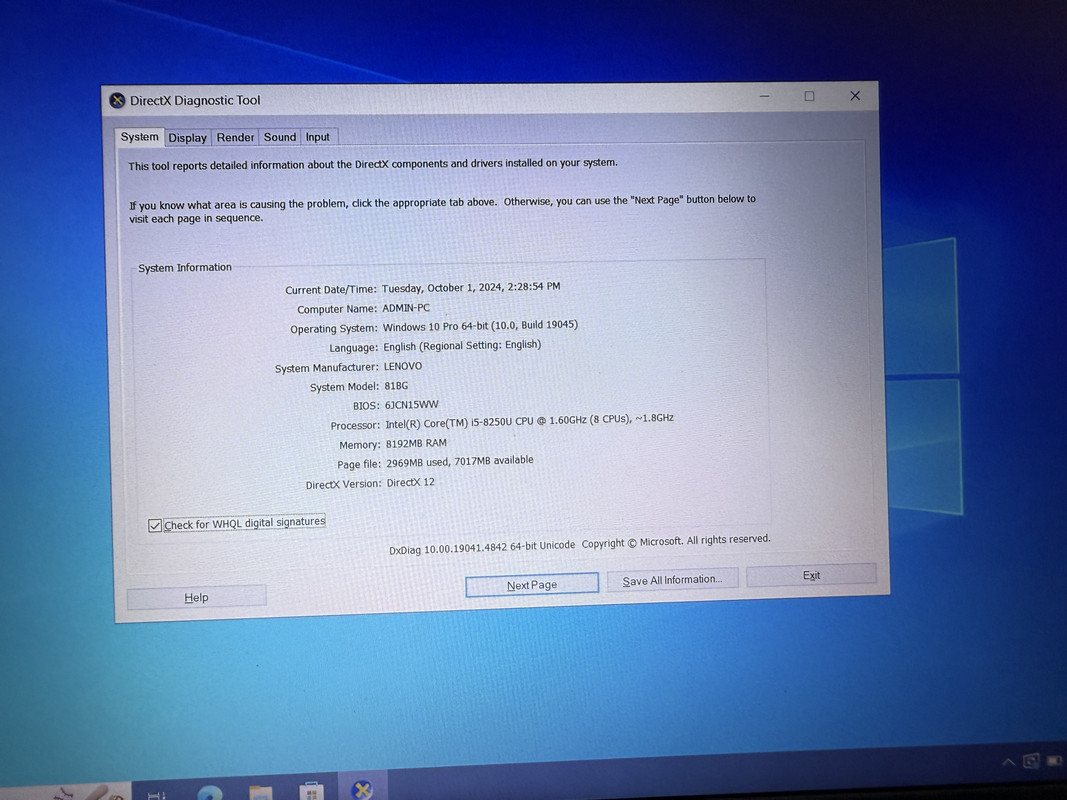Click the language English (Regional Setting) value
1067x800 pixels.
click(x=462, y=346)
